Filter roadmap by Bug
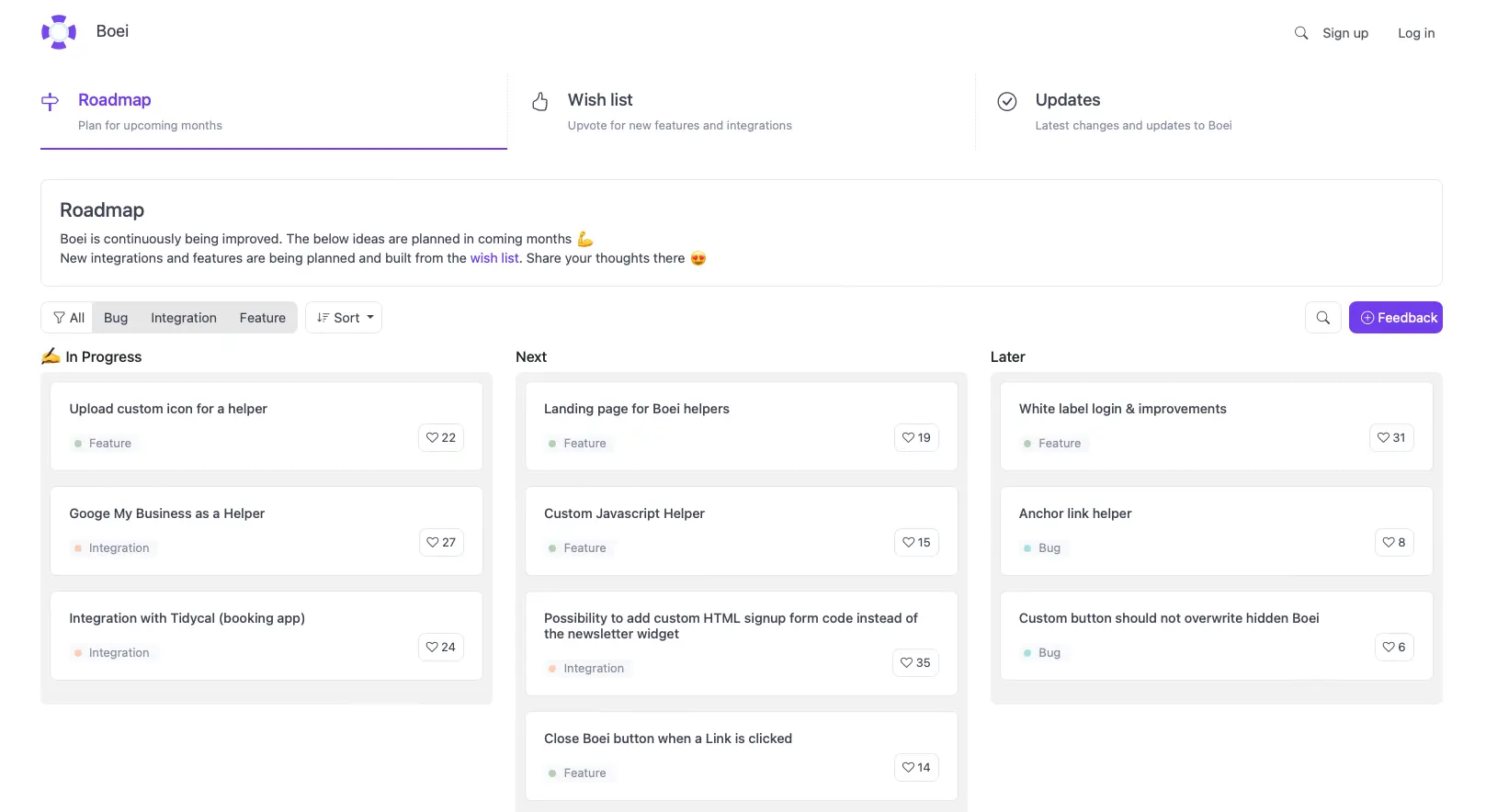The width and height of the screenshot is (1486, 812). [116, 318]
